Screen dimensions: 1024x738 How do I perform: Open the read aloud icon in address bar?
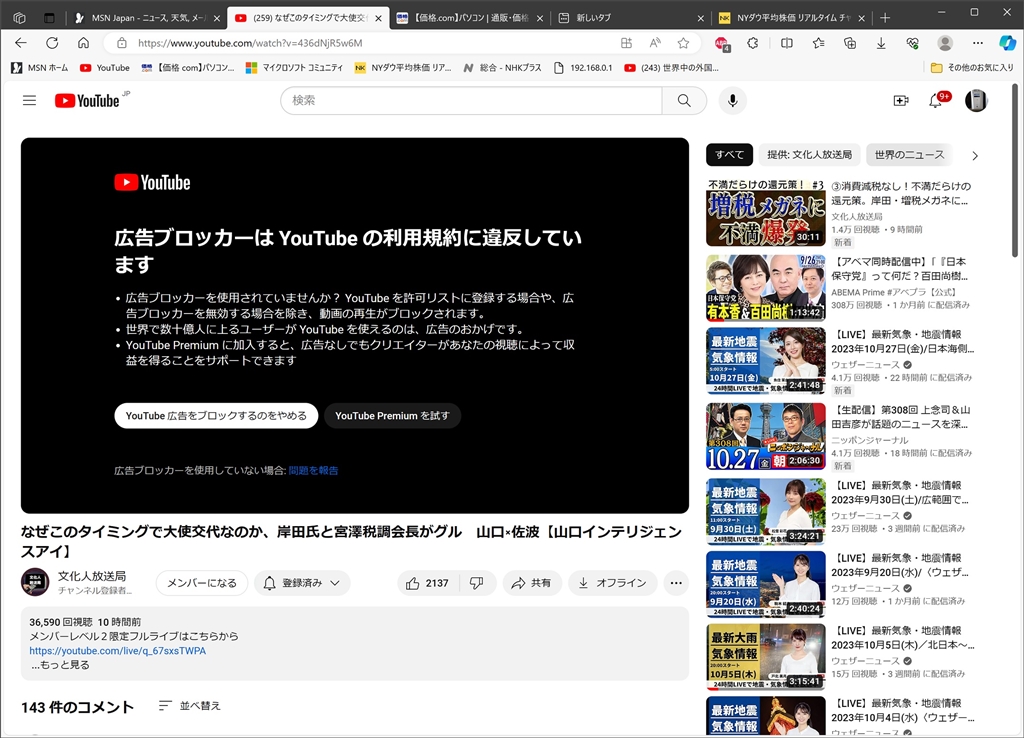click(654, 43)
